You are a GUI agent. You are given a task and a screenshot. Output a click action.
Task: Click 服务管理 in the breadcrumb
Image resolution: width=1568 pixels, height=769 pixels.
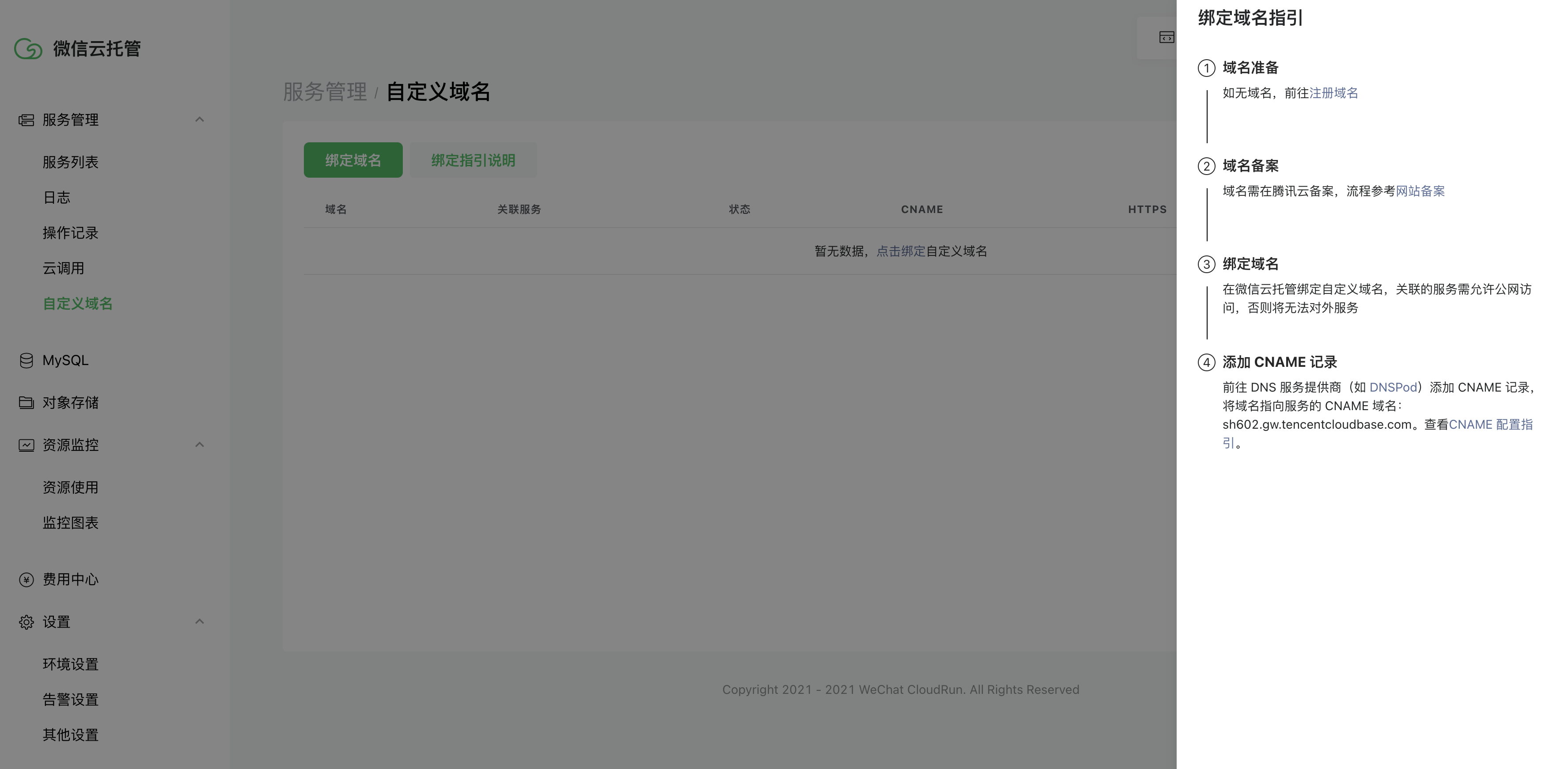(325, 92)
